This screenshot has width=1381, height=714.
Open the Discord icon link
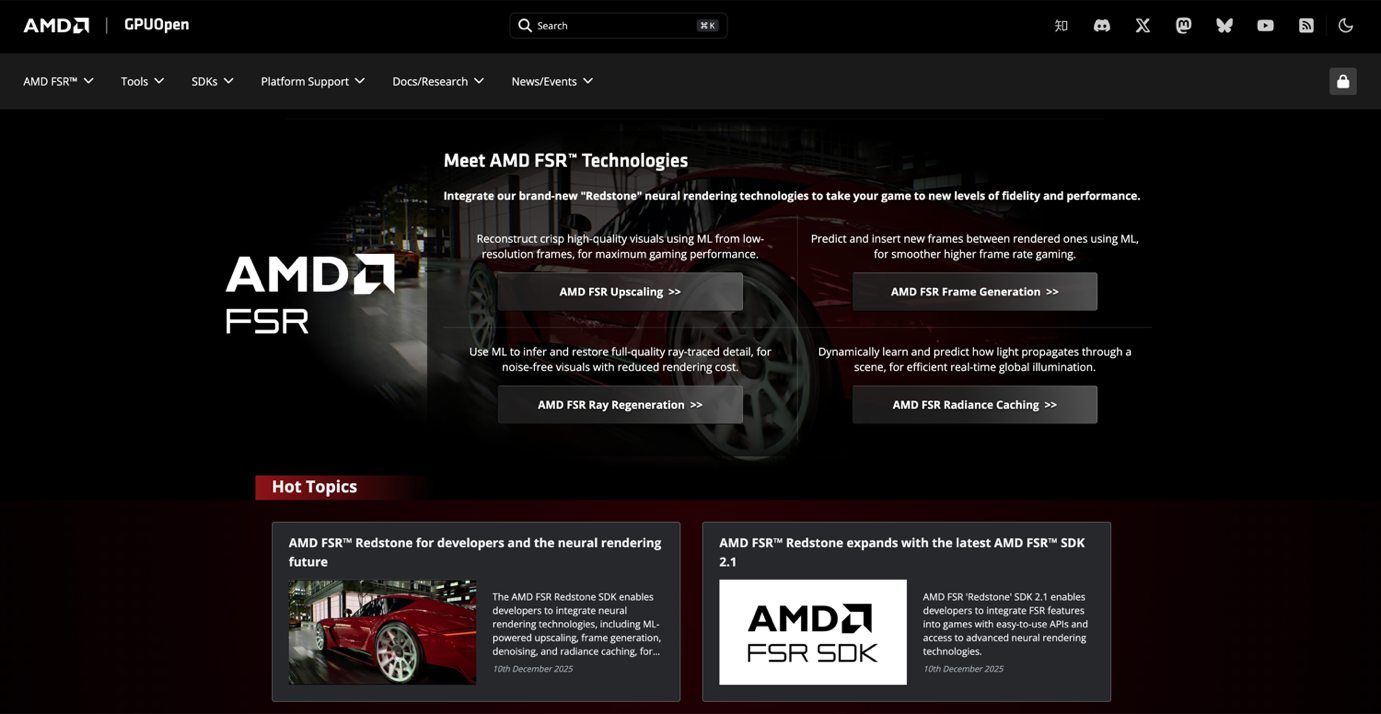[x=1102, y=26]
